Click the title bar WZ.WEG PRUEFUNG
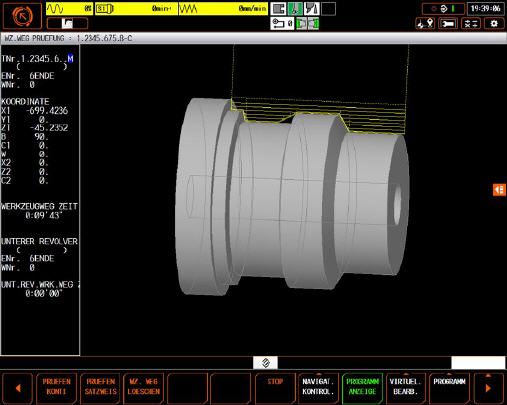Screen dimensions: 507x405 point(253,38)
